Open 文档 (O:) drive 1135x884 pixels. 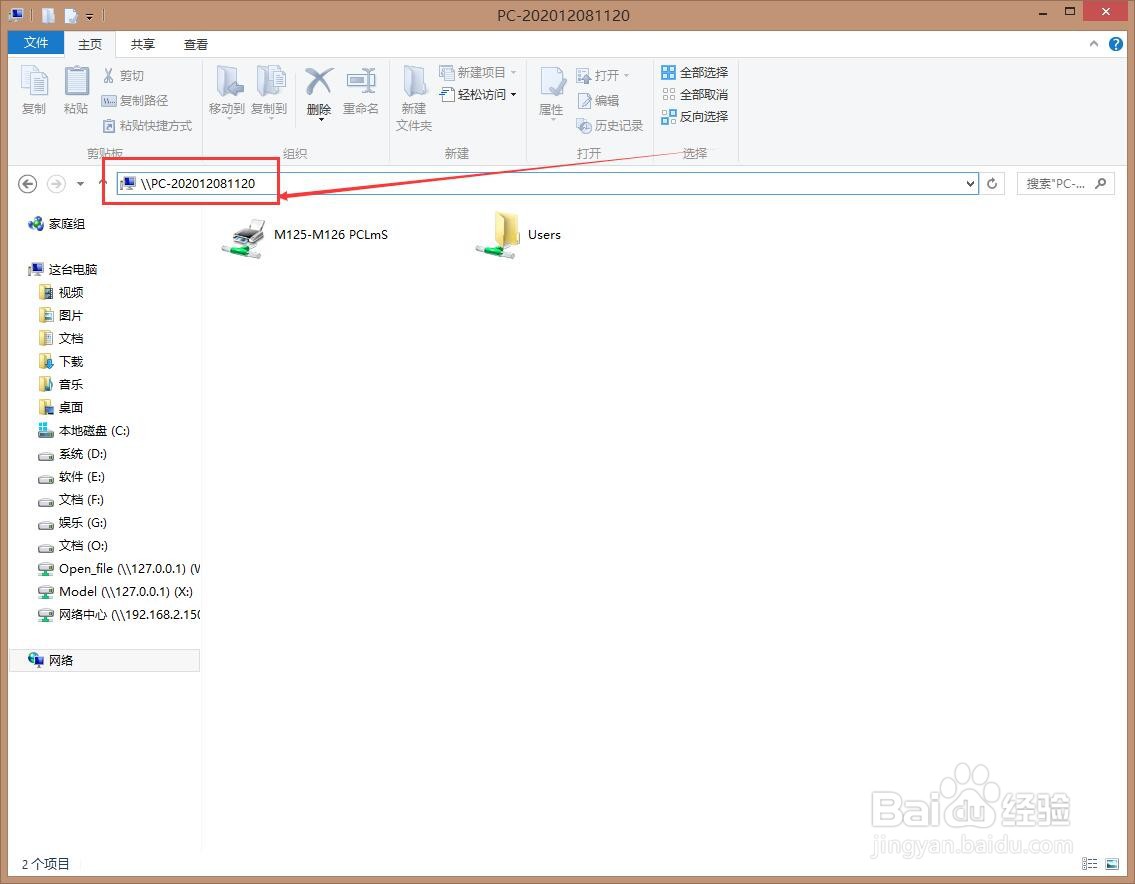click(x=72, y=546)
